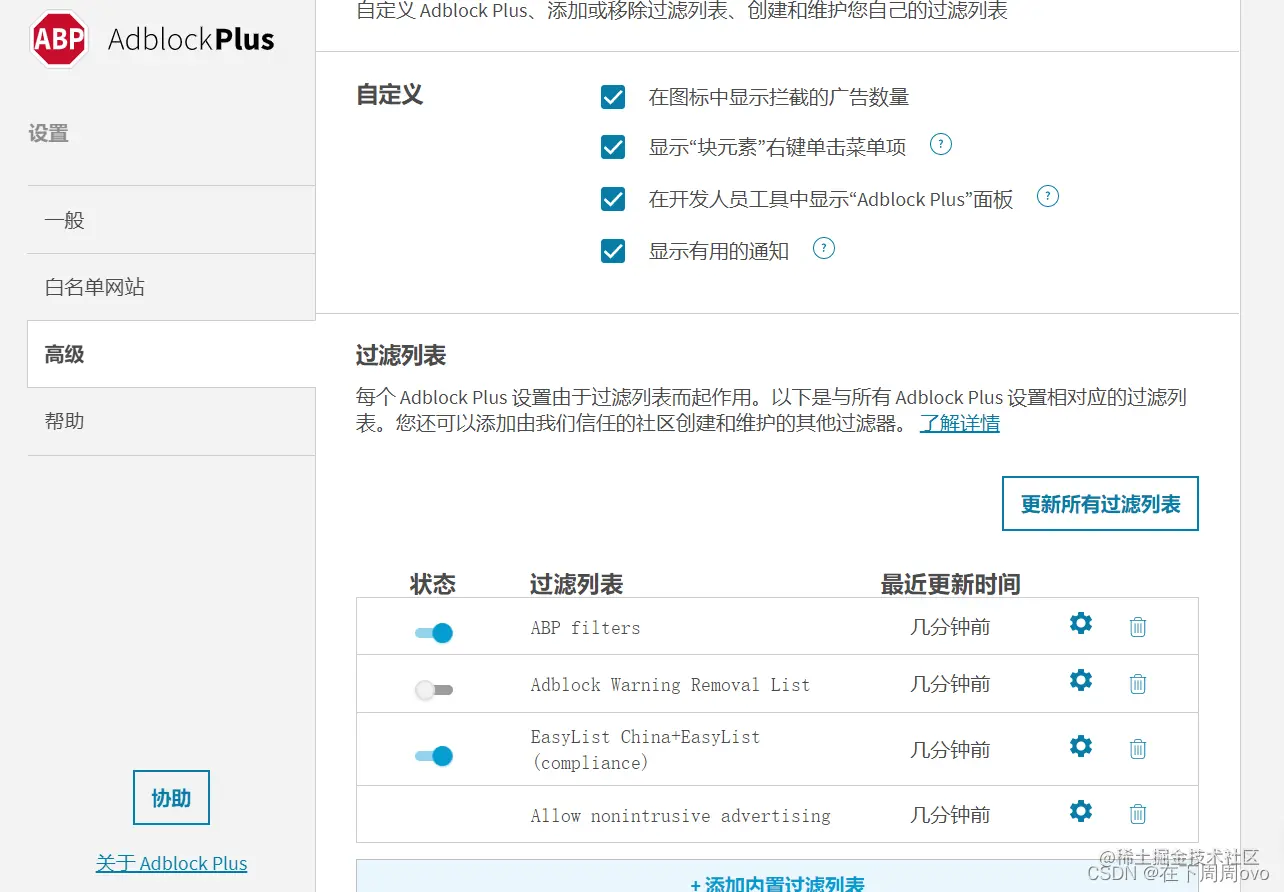Viewport: 1284px width, 892px height.
Task: Click the 最近更新时间 column header
Action: pos(950,584)
